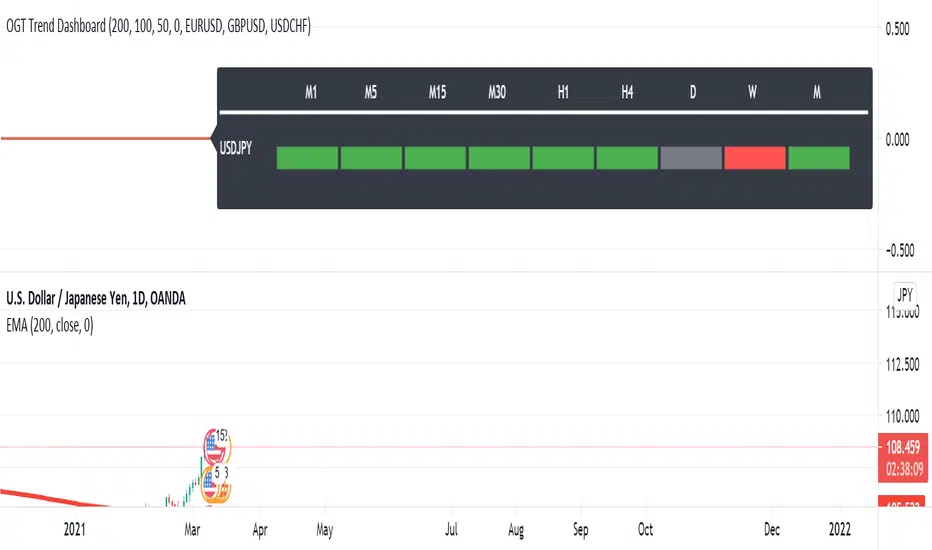932x550 pixels.
Task: Open the JPY currency selector button
Action: [x=905, y=295]
